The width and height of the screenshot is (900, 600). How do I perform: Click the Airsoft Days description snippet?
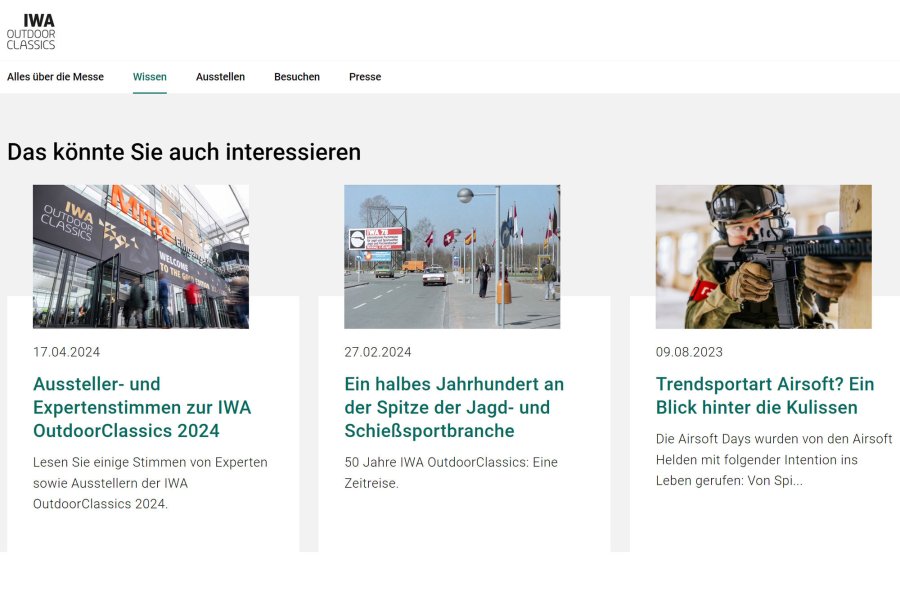773,459
